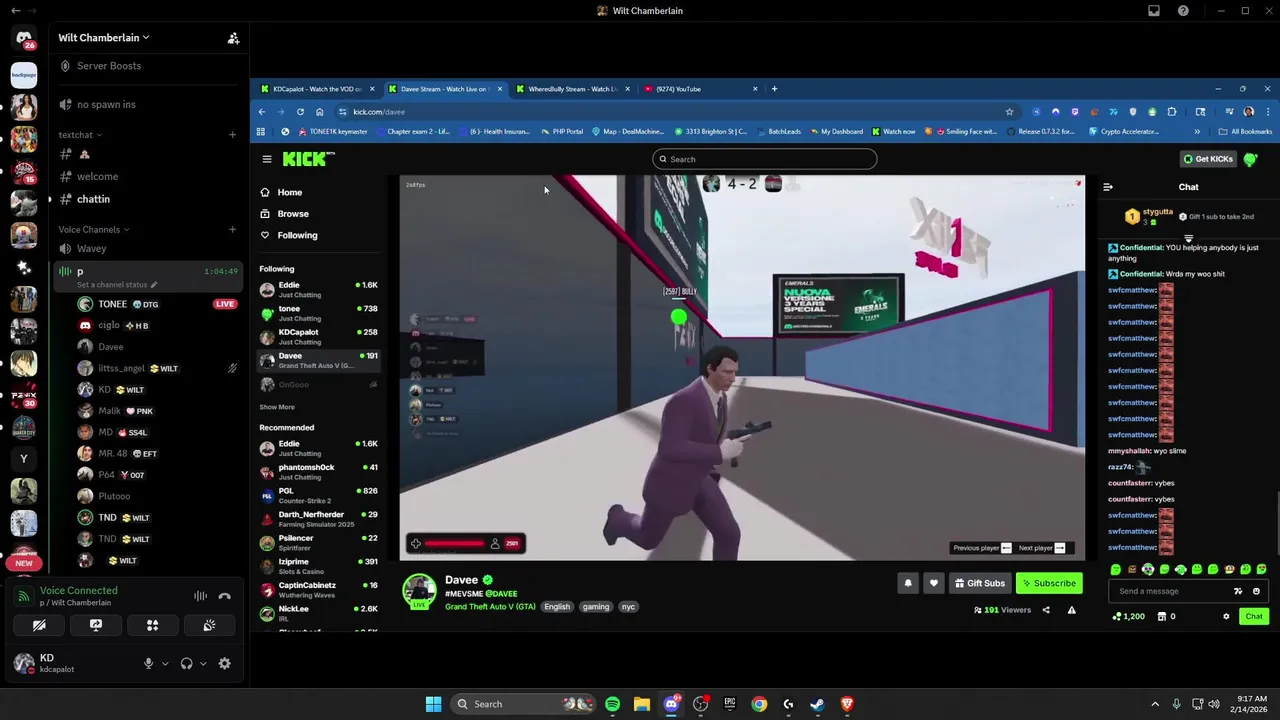Click the Kick search field

pyautogui.click(x=765, y=159)
